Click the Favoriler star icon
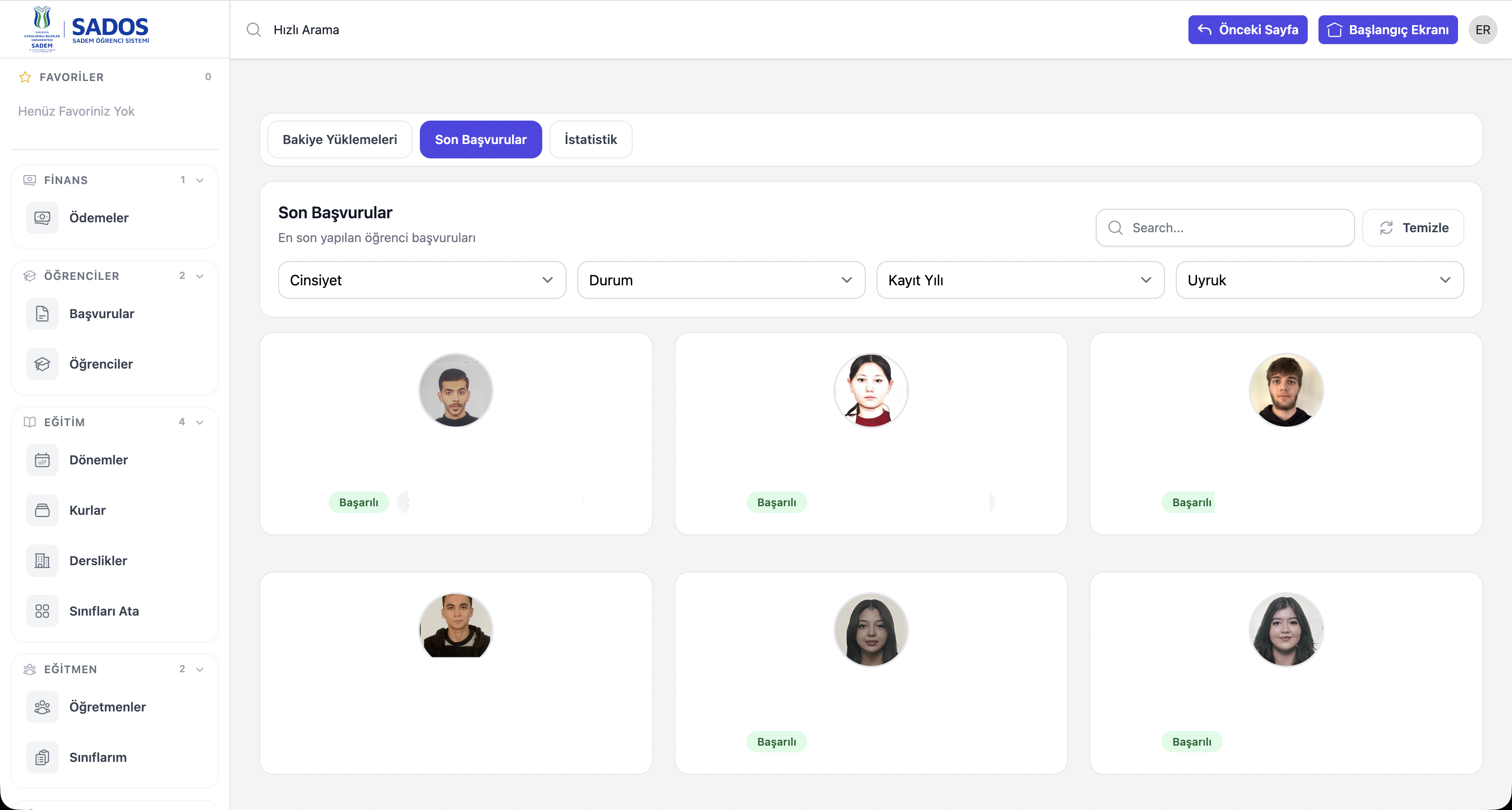This screenshot has height=810, width=1512. 25,77
